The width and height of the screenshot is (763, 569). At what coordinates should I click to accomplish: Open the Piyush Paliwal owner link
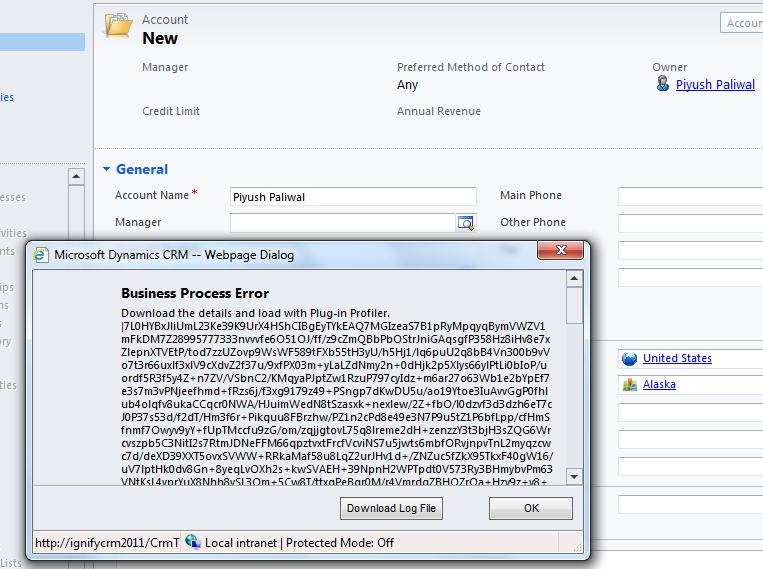[715, 84]
